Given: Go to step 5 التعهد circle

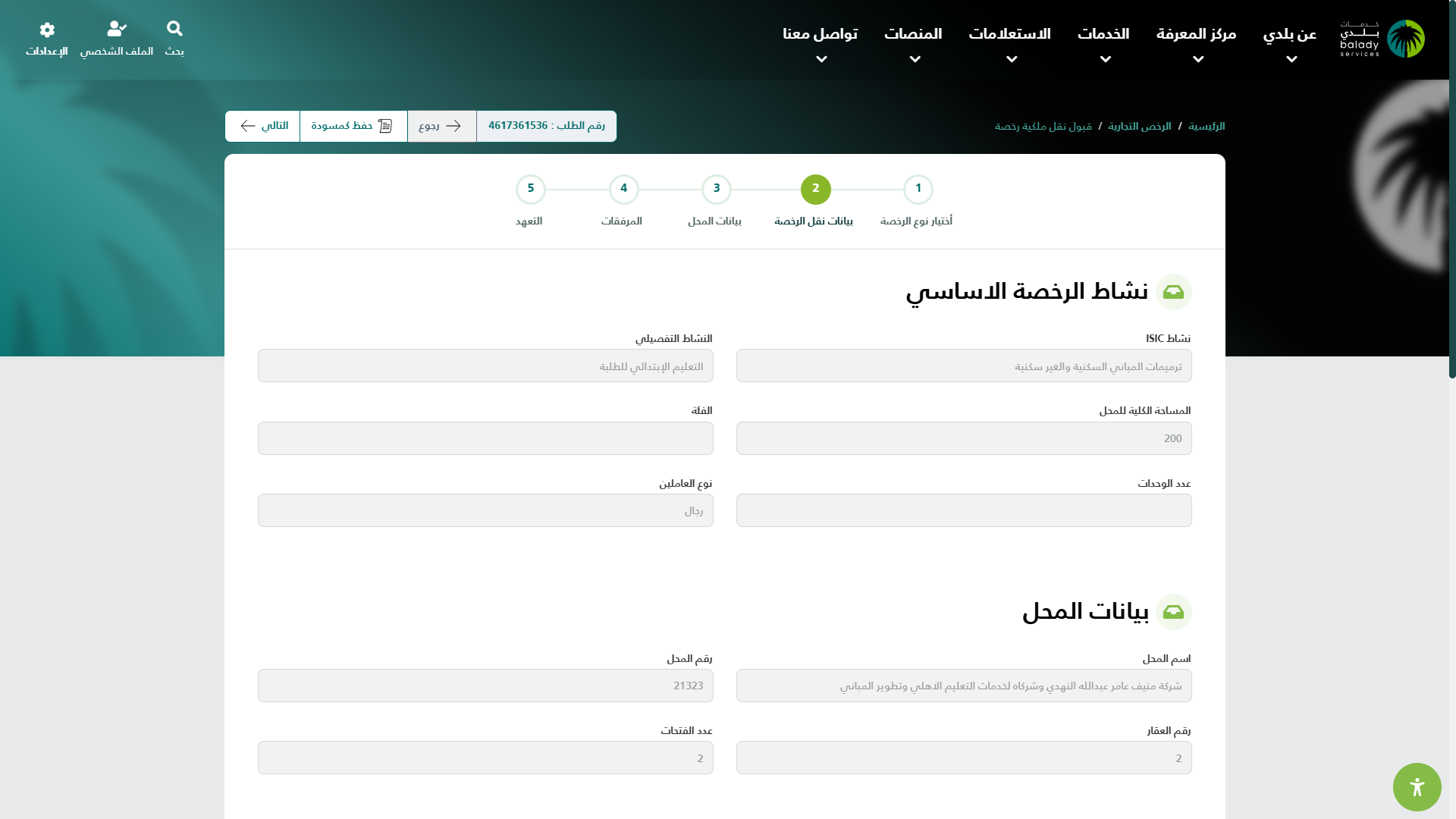Looking at the screenshot, I should click(530, 189).
